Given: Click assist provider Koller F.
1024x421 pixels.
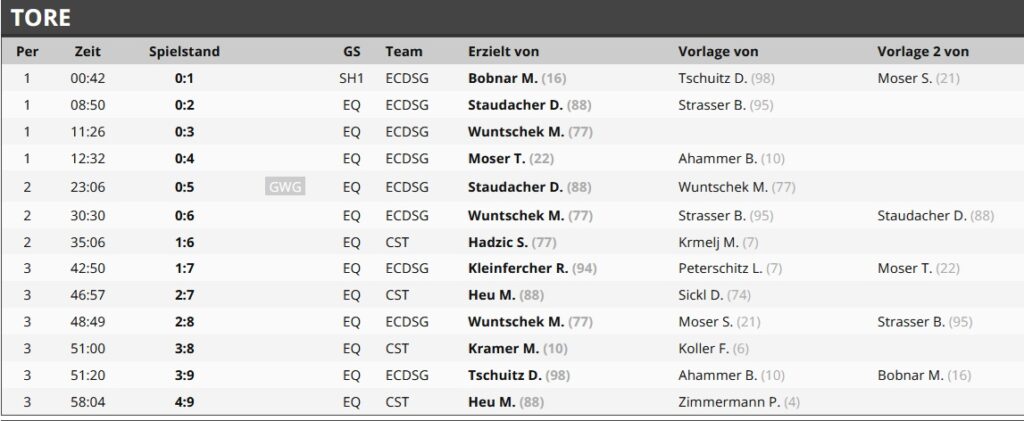Looking at the screenshot, I should [x=703, y=349].
